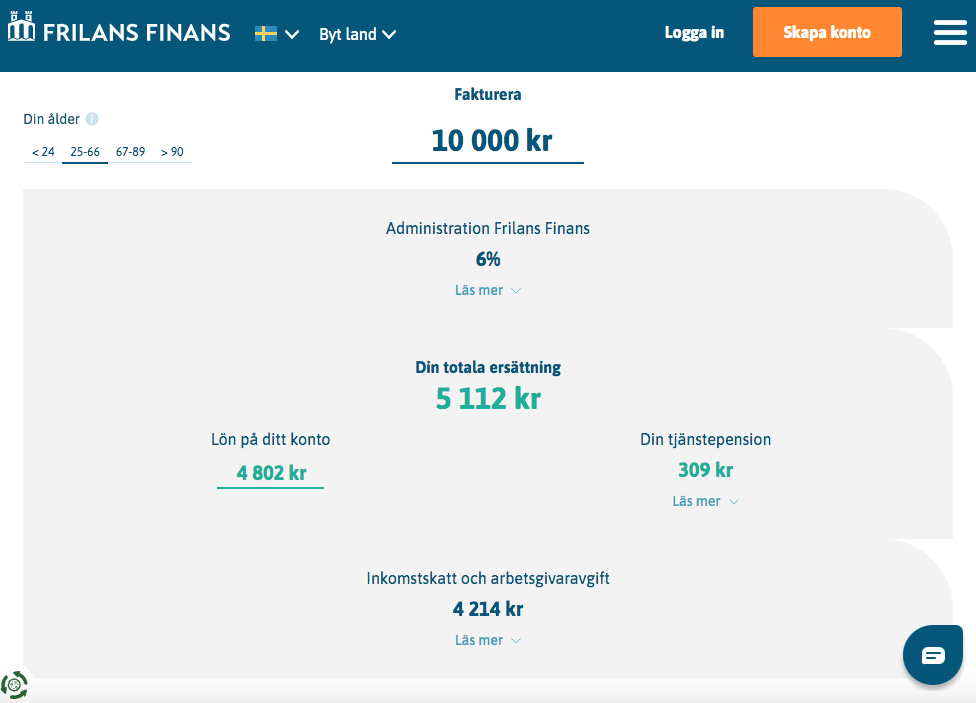Image resolution: width=976 pixels, height=703 pixels.
Task: Click the info icon beside Din ålder
Action: click(x=92, y=119)
